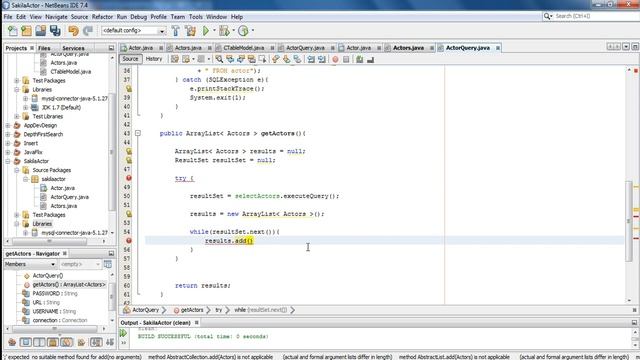Collapse the getActors method fold on line 43
640x360 pixels.
point(138,133)
